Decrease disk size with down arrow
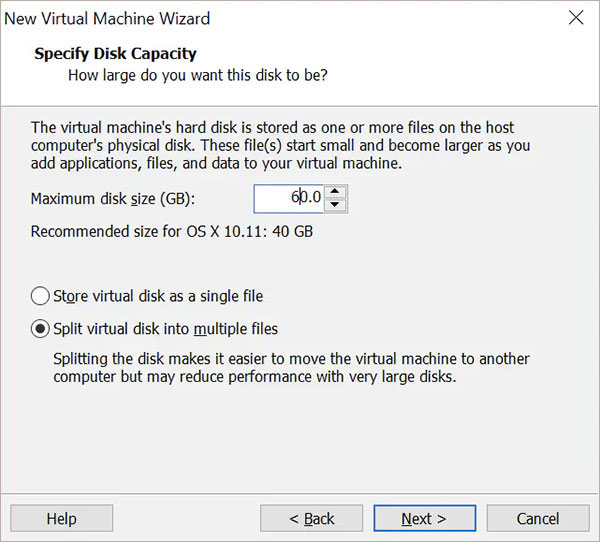This screenshot has height=542, width=600. pos(336,205)
